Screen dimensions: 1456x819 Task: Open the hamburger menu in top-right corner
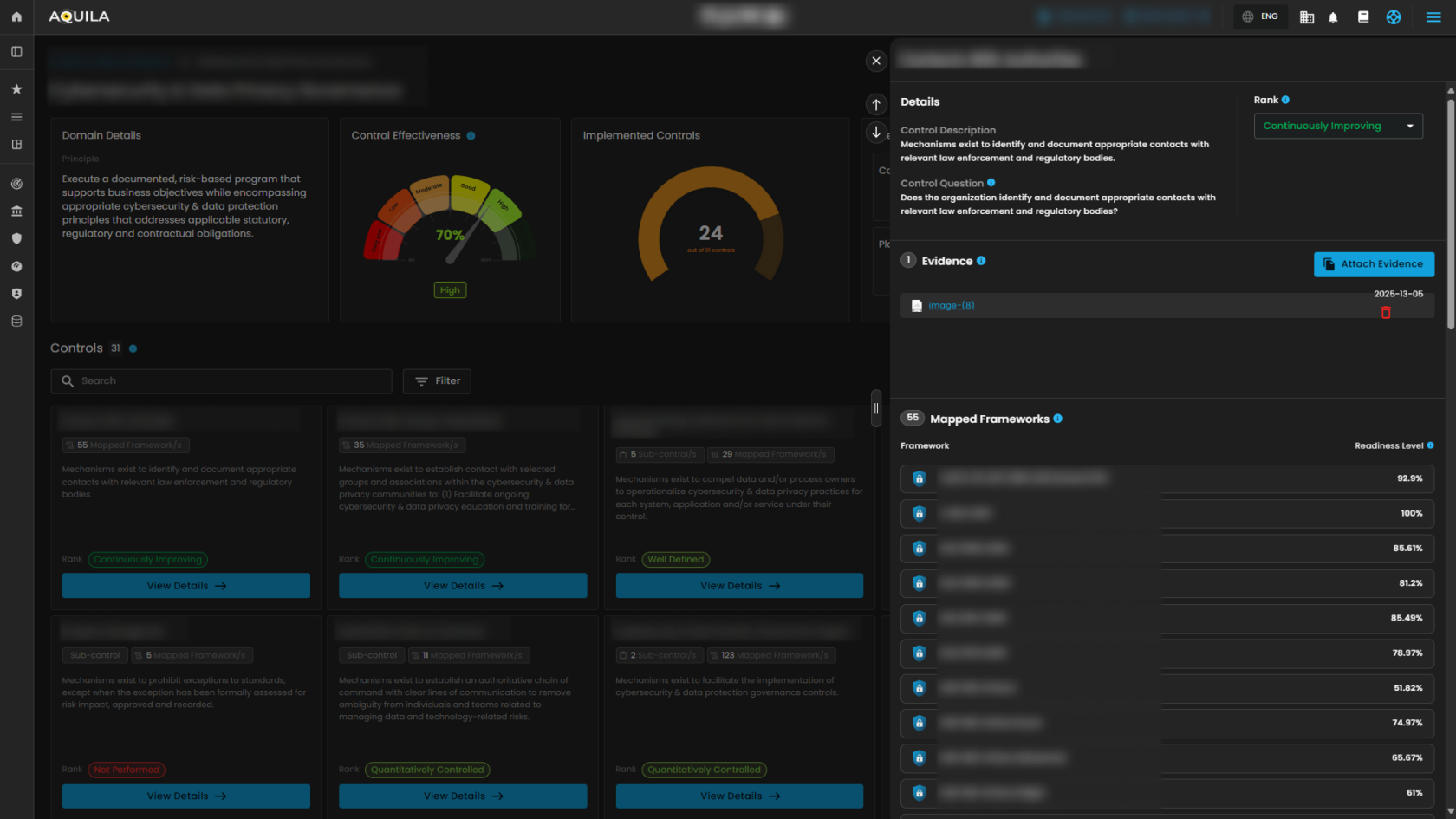[1433, 17]
